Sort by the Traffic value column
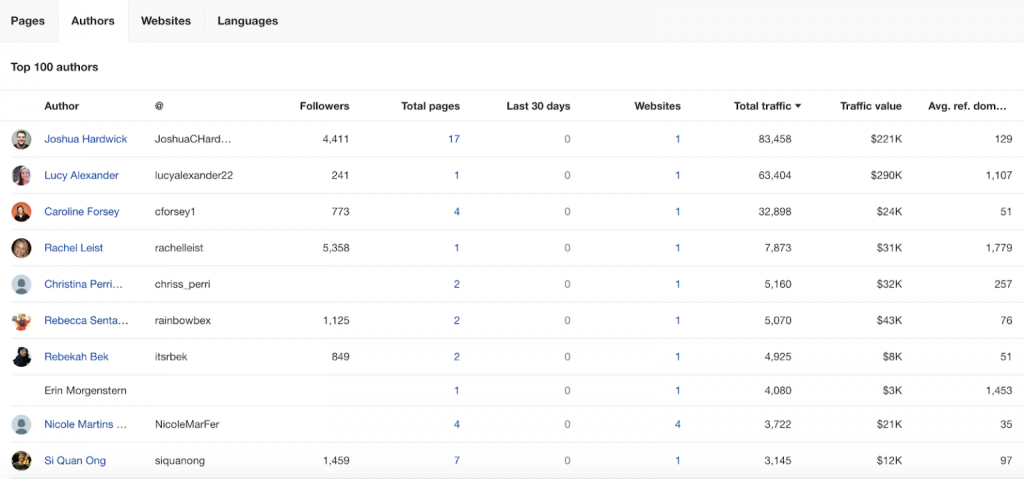 click(x=871, y=106)
